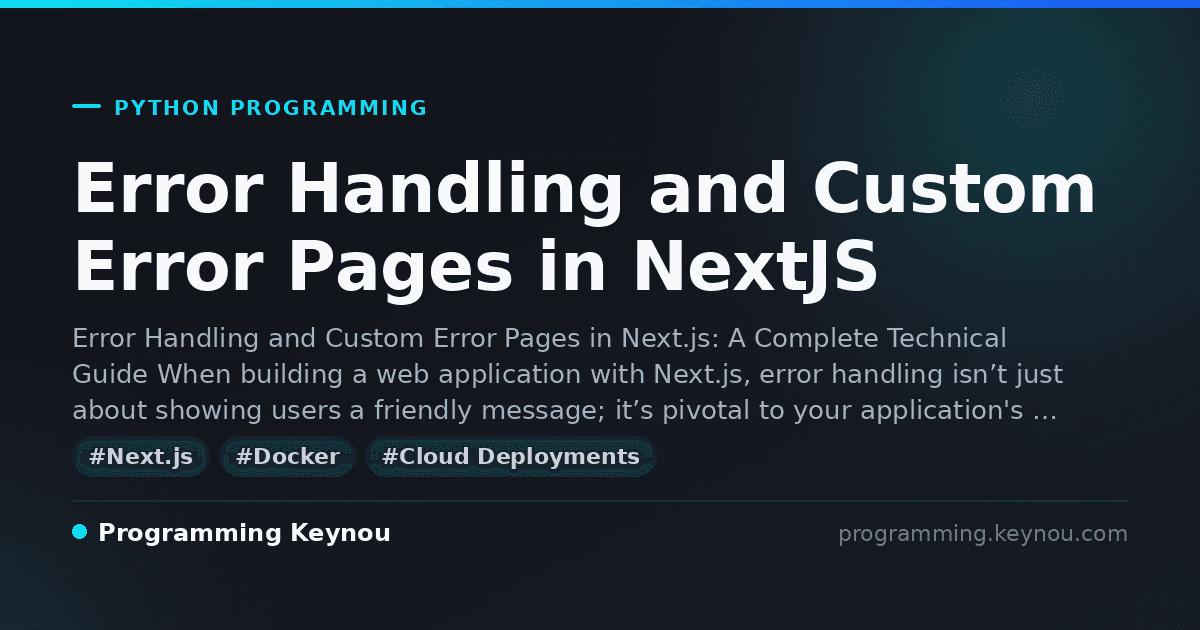This screenshot has width=1200, height=630.
Task: Click the PYTHON PROGRAMMING category label
Action: pyautogui.click(x=271, y=108)
